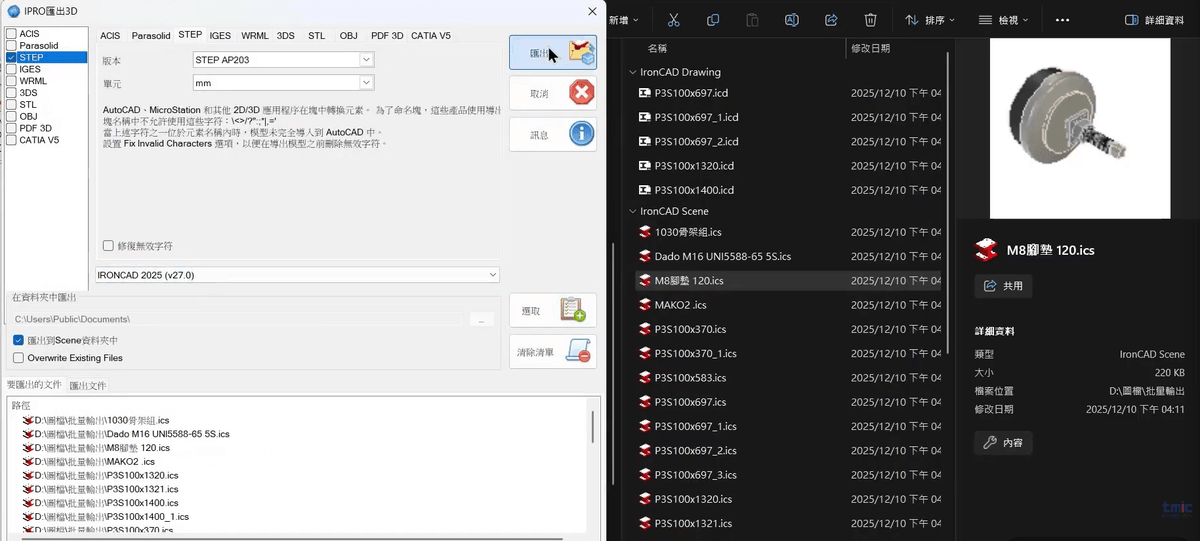Click the Share icon in File Explorer toolbar

coord(831,20)
